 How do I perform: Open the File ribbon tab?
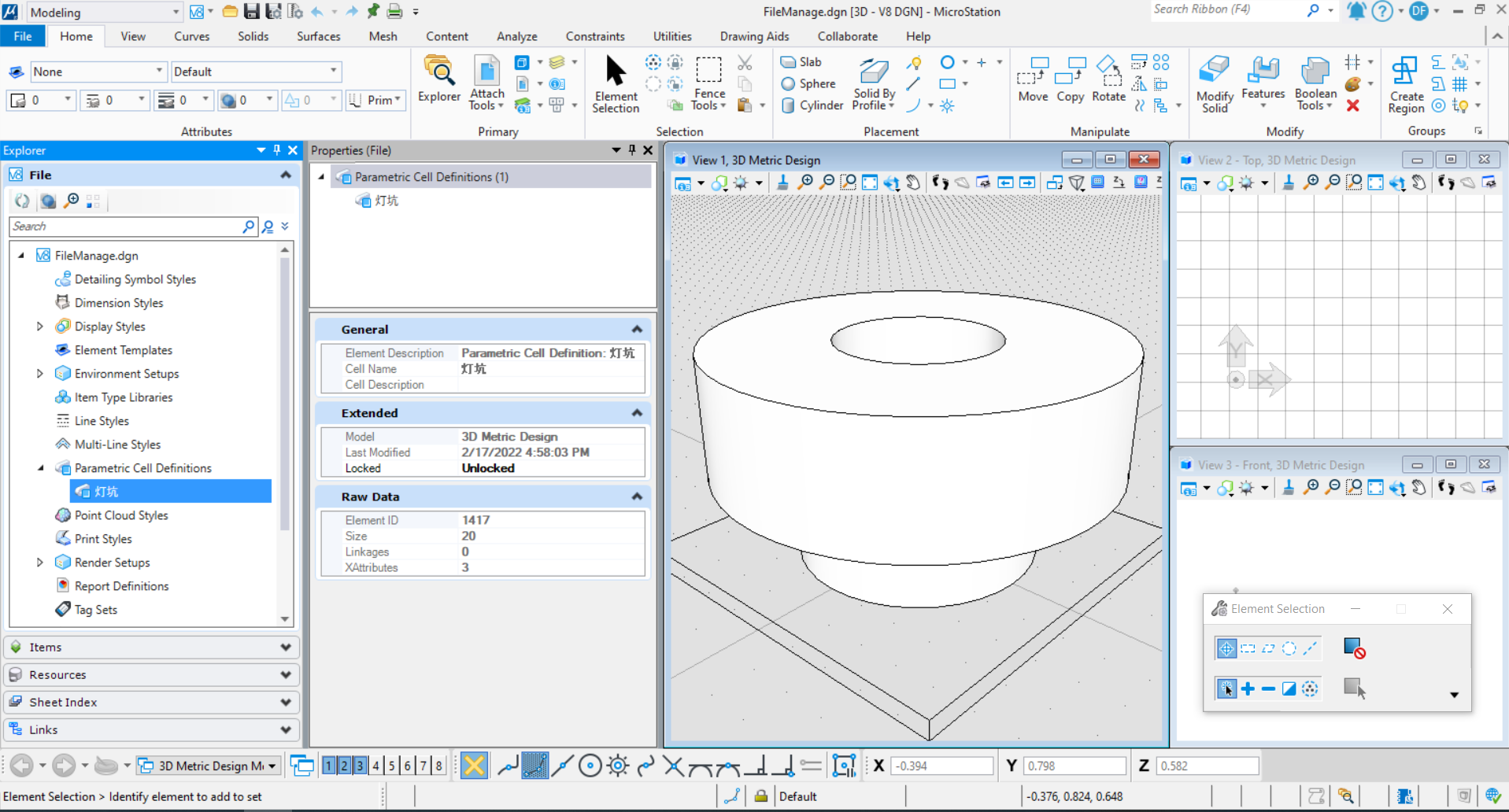pyautogui.click(x=23, y=36)
